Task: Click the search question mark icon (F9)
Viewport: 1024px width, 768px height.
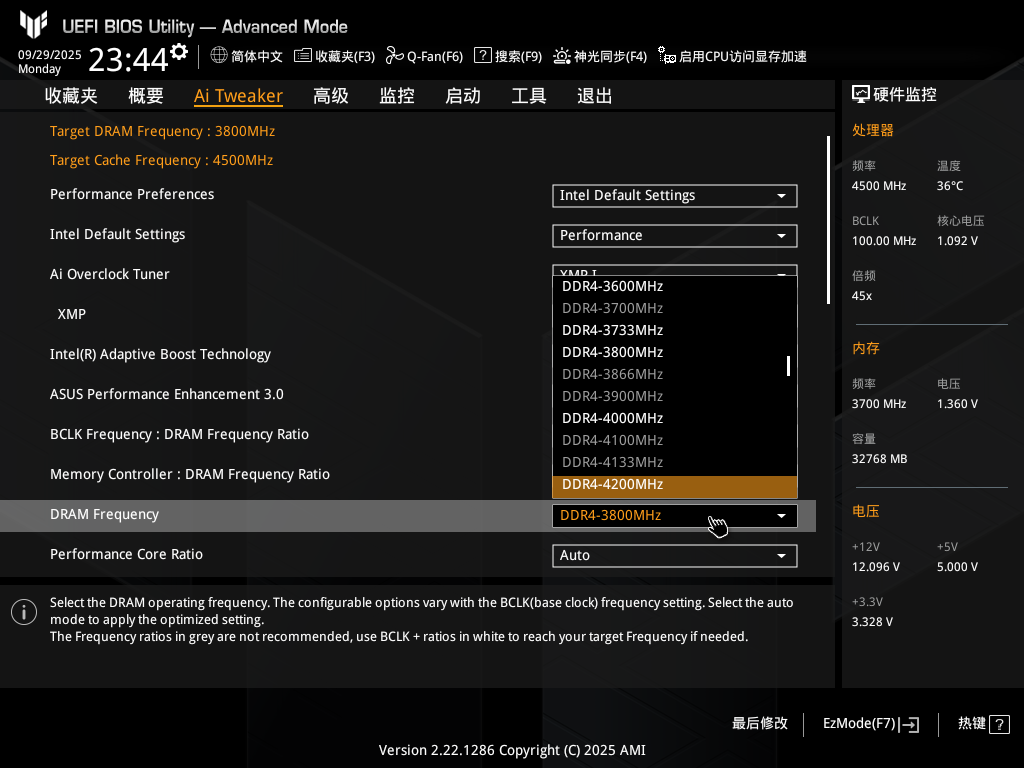Action: [x=483, y=56]
